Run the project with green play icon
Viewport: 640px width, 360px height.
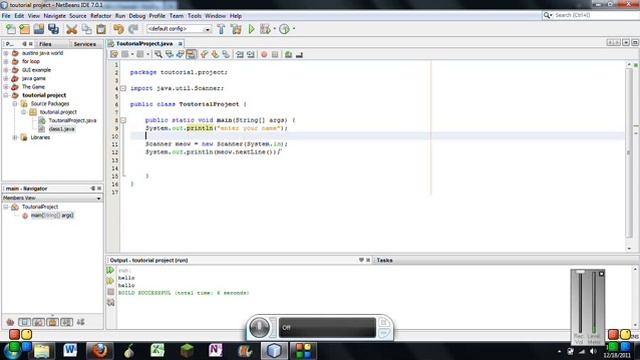(x=251, y=29)
